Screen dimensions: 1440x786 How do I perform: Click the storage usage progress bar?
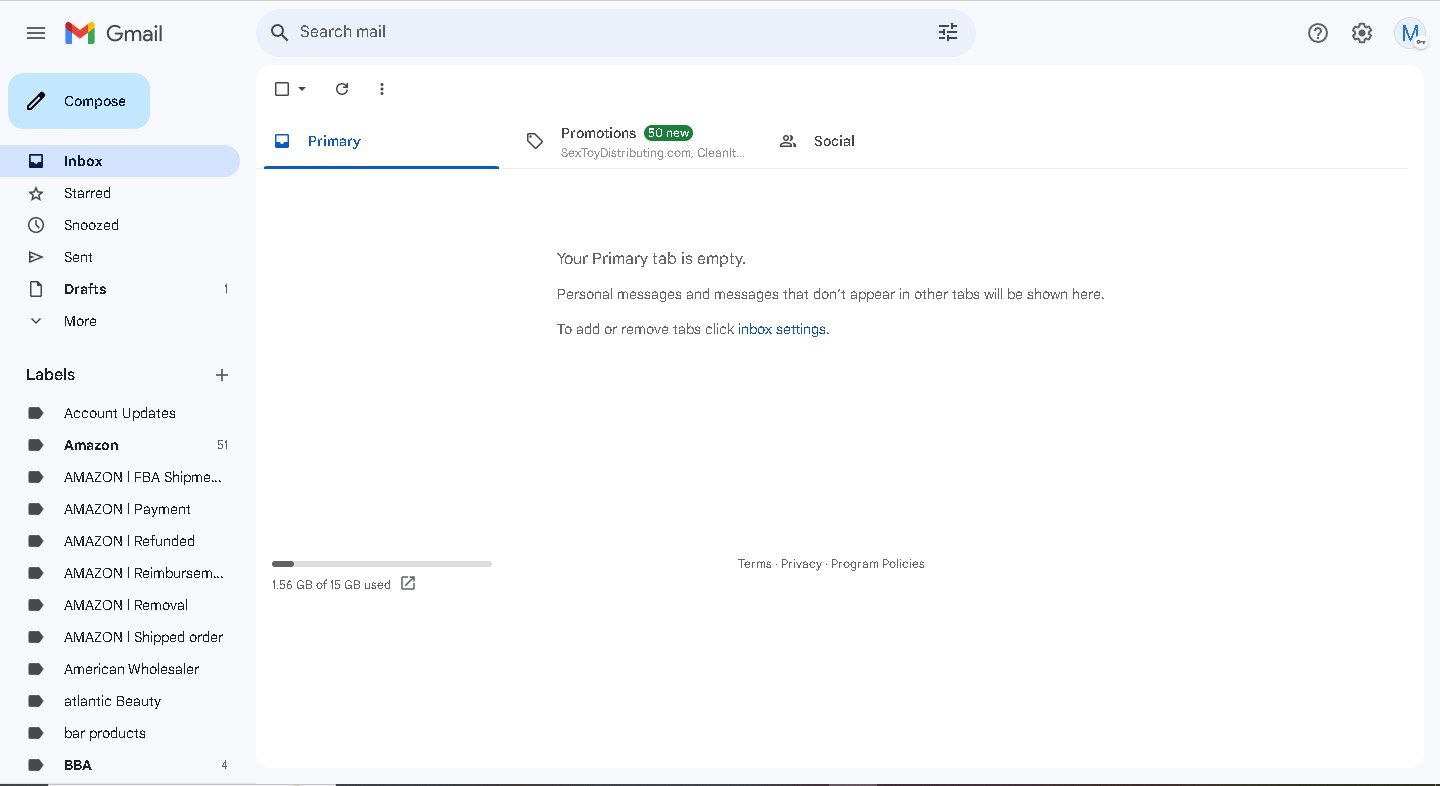pyautogui.click(x=382, y=564)
